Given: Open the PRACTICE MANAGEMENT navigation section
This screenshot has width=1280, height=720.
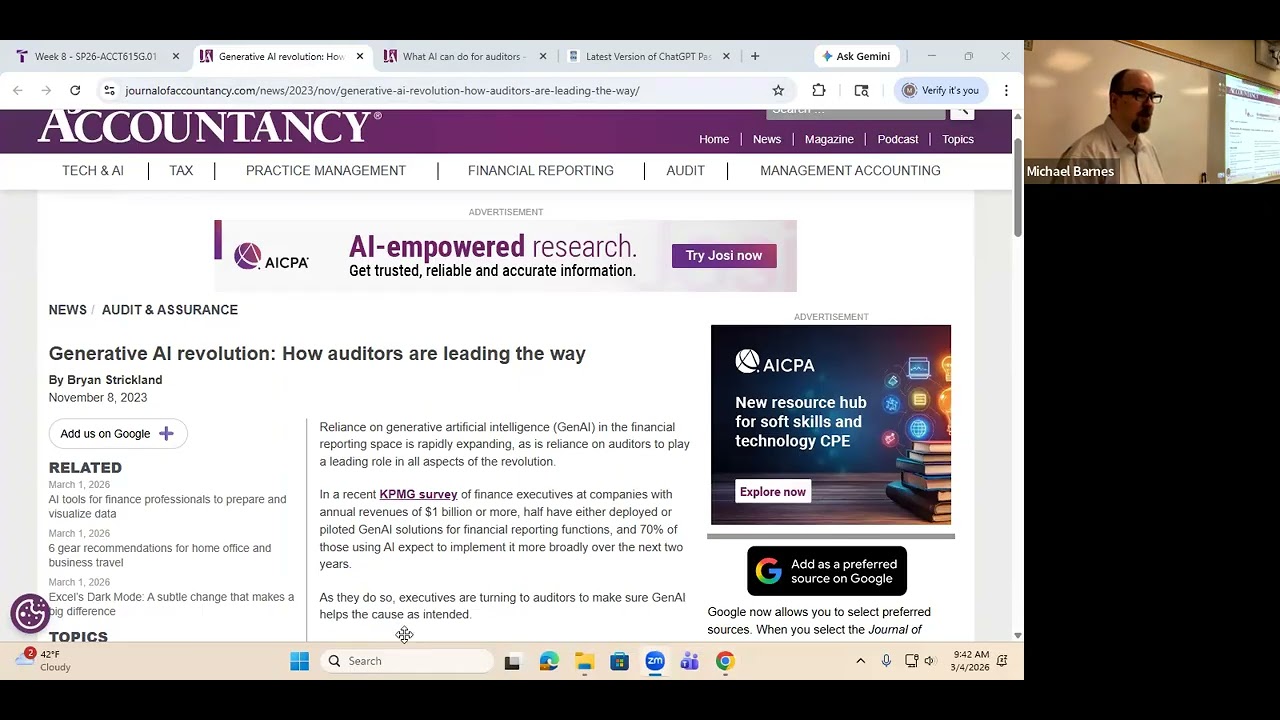Looking at the screenshot, I should [326, 171].
